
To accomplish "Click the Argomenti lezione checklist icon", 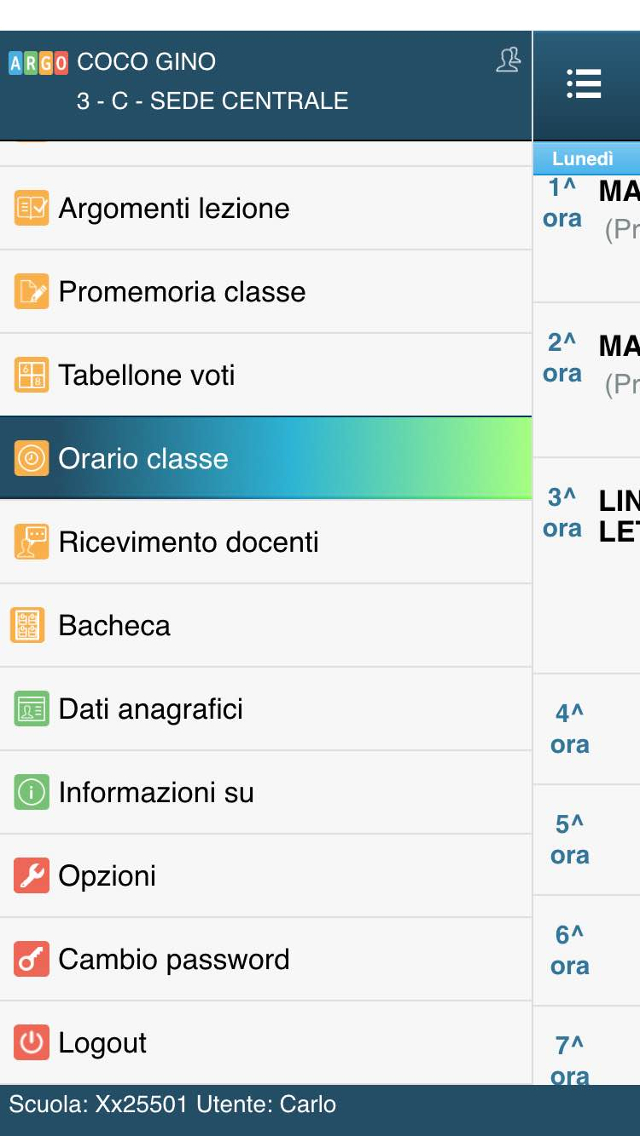I will point(31,208).
